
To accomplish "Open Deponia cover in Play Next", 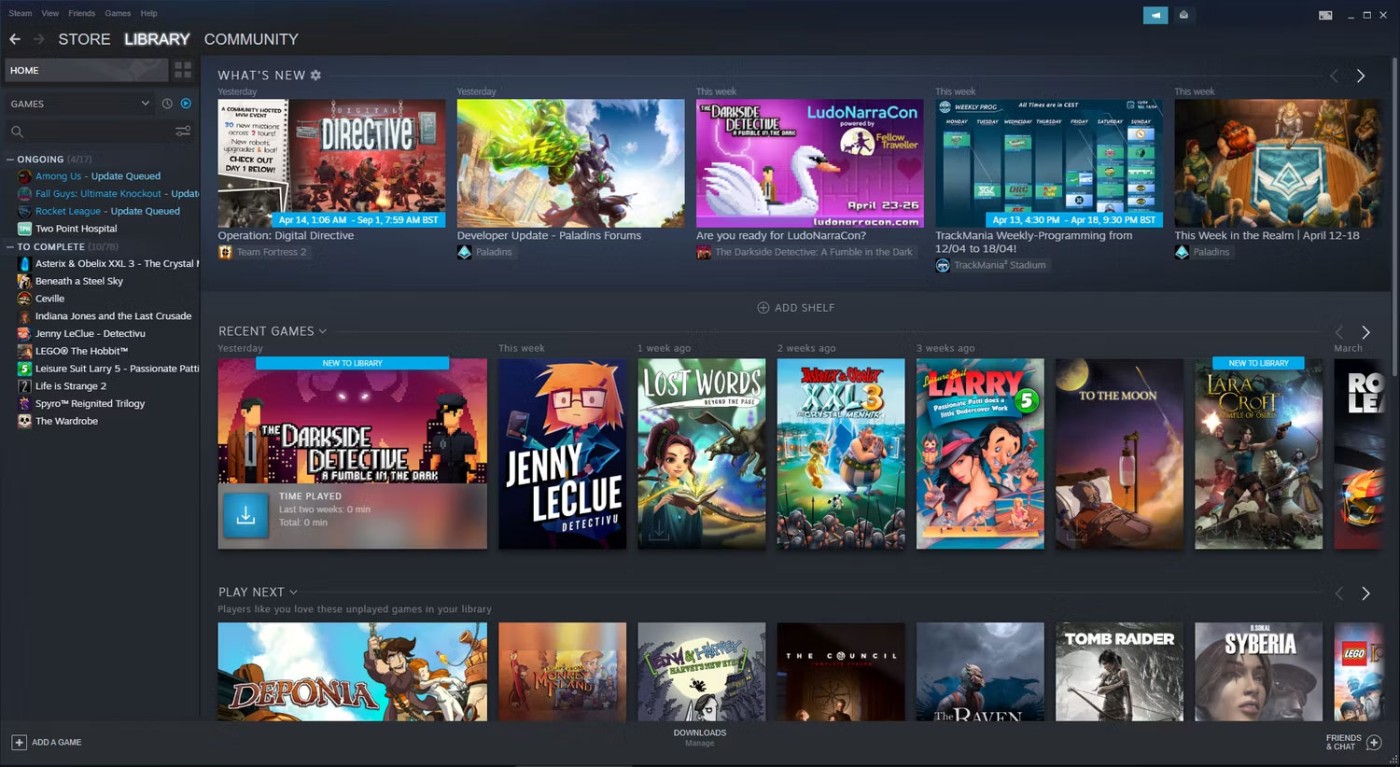I will tap(353, 672).
